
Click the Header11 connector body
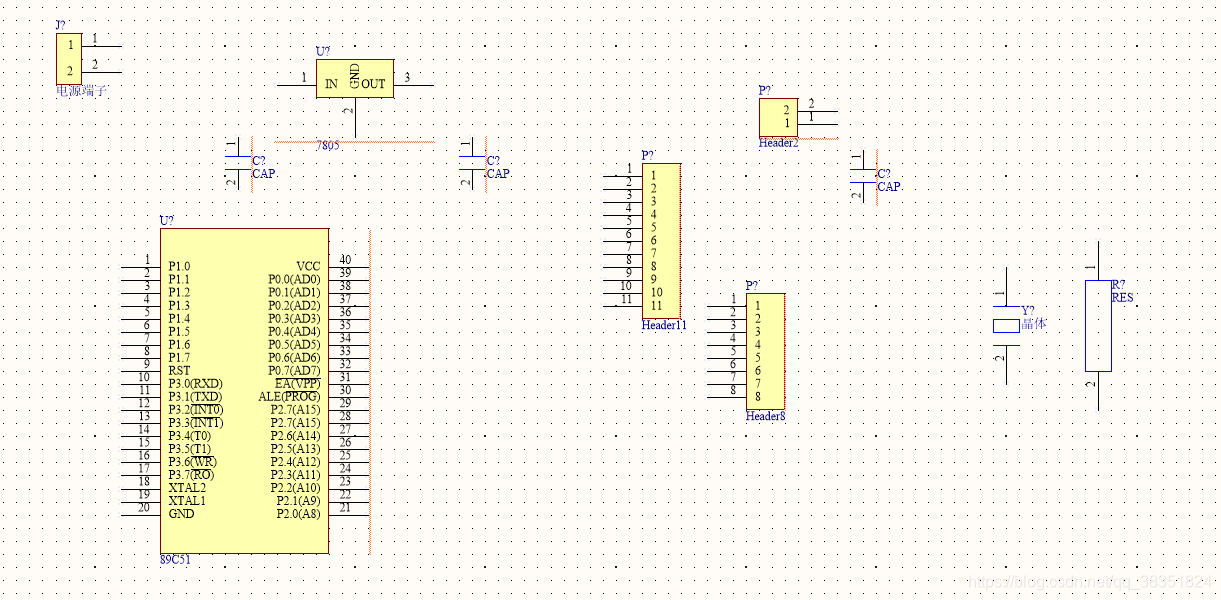[x=661, y=241]
